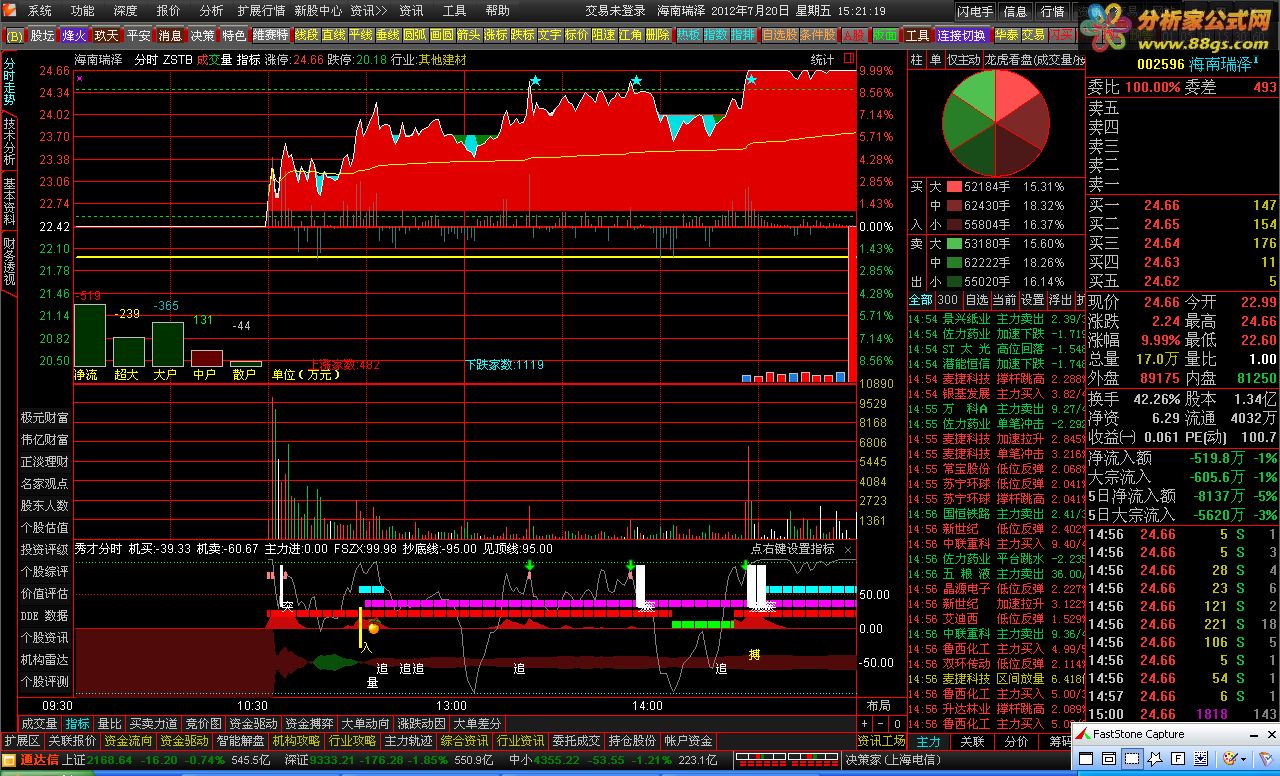Select the 垂线 vertical line tool
The width and height of the screenshot is (1280, 776).
tap(387, 35)
